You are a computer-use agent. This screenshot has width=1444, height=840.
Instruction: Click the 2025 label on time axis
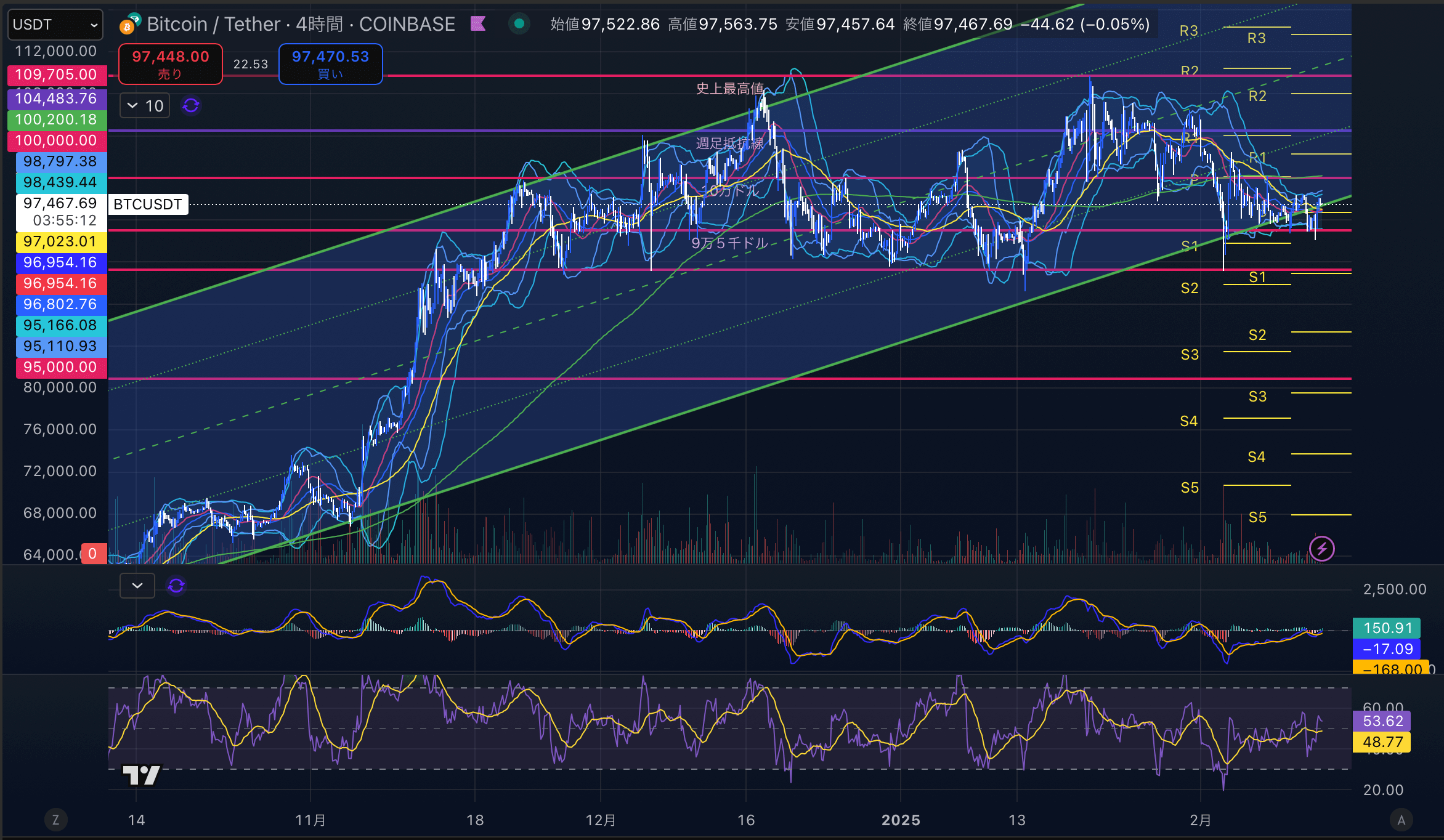pos(901,820)
